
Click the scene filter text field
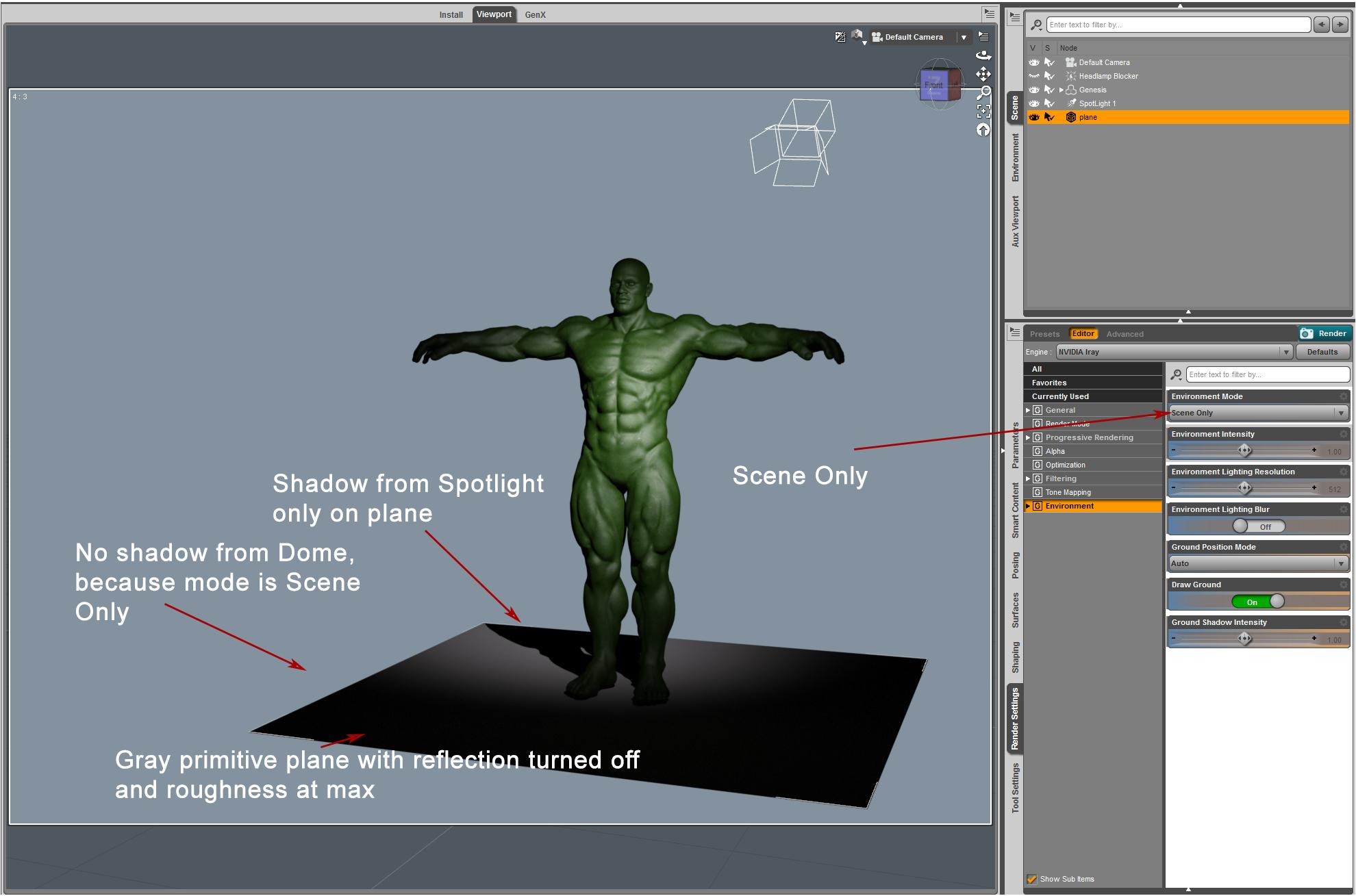point(1178,25)
